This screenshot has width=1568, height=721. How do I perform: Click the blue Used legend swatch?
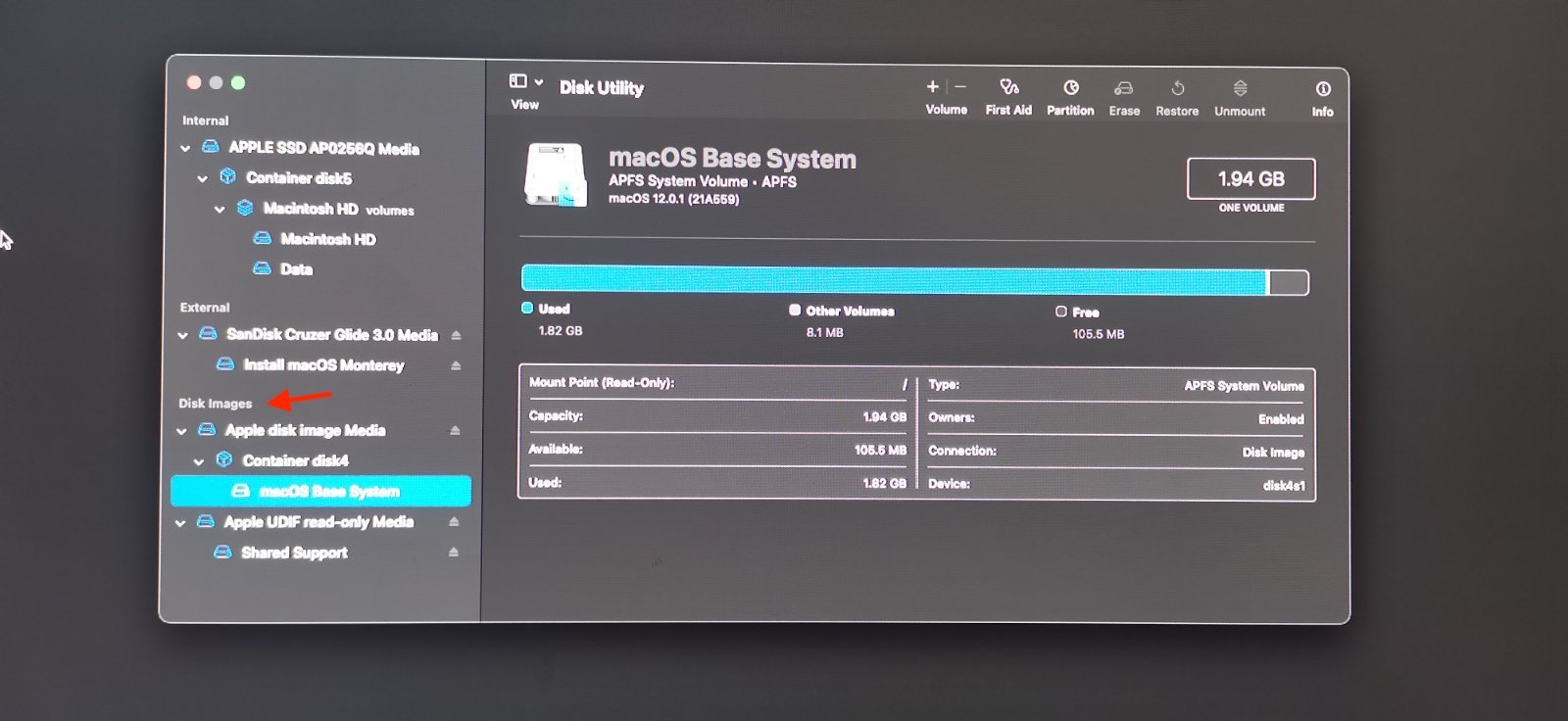pos(527,308)
